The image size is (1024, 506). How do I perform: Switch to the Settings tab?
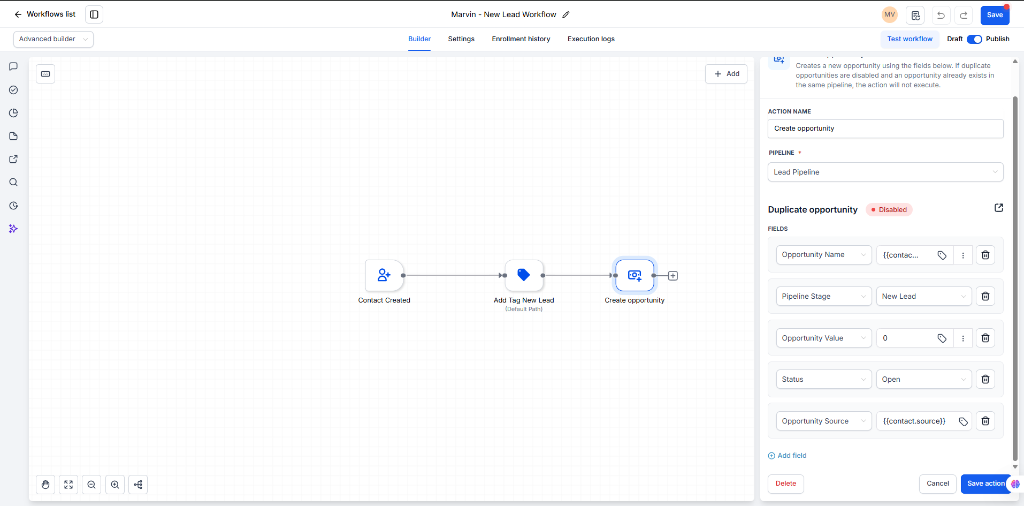[x=461, y=39]
